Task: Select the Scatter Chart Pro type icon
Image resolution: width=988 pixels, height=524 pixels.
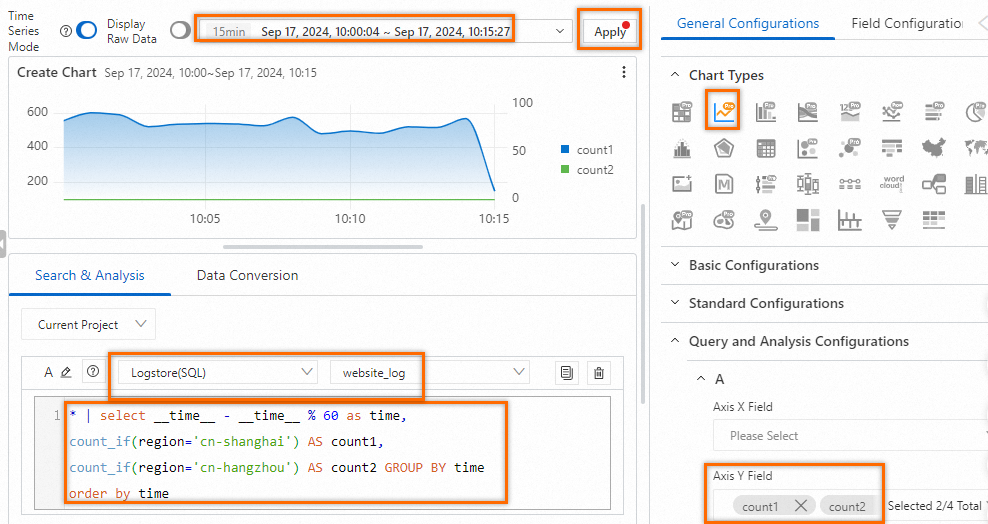Action: [x=807, y=149]
